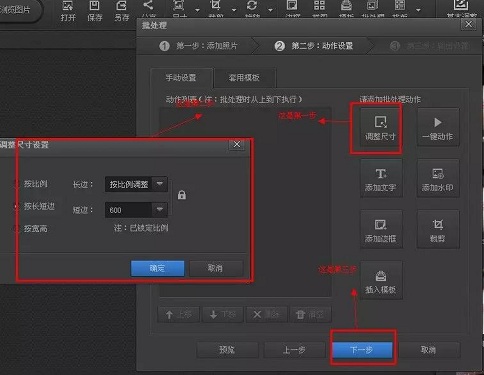The height and width of the screenshot is (375, 484).
Task: Select the 第二步：动作设置 step
Action: (x=314, y=46)
